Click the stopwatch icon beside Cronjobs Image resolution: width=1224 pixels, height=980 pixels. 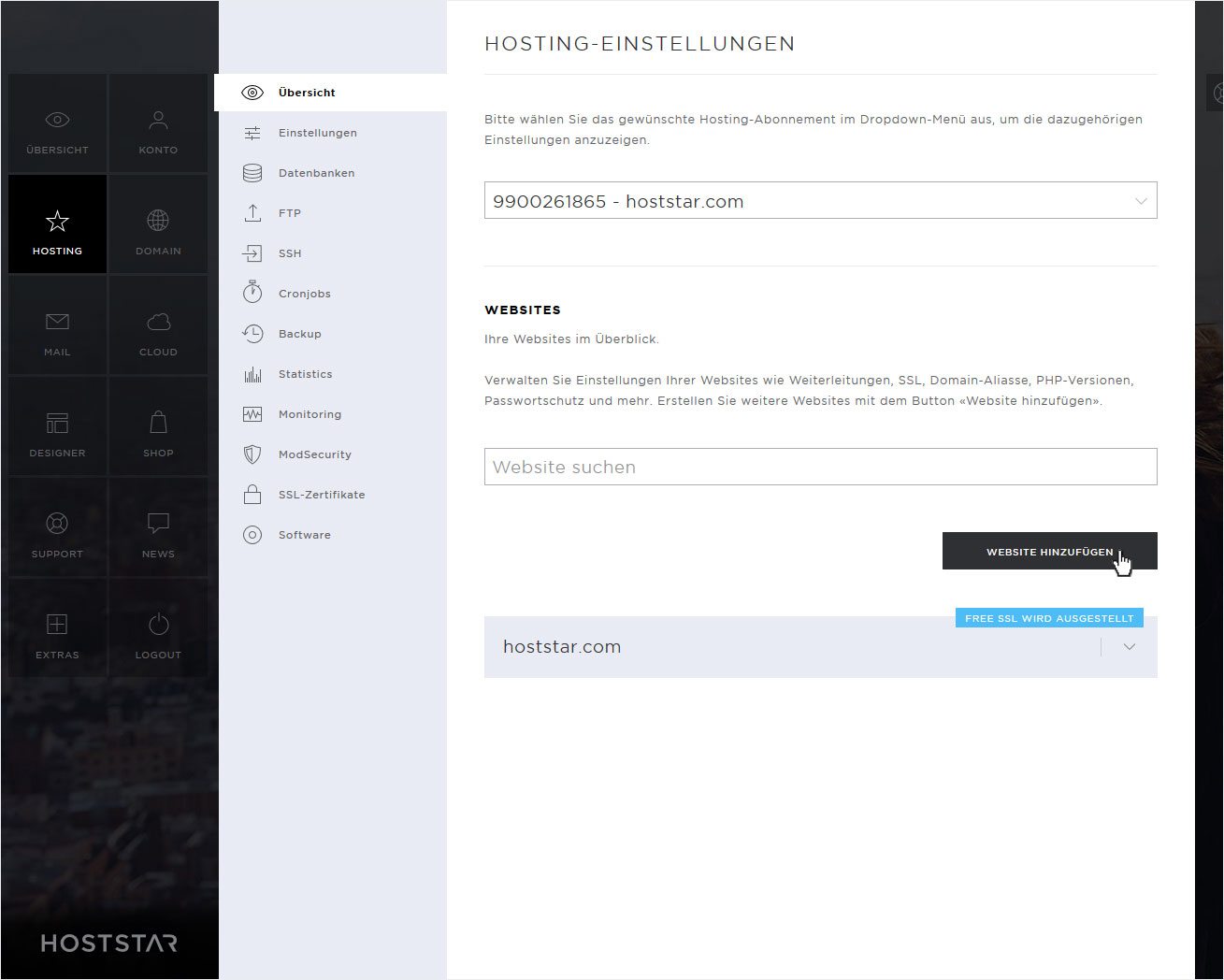click(252, 293)
